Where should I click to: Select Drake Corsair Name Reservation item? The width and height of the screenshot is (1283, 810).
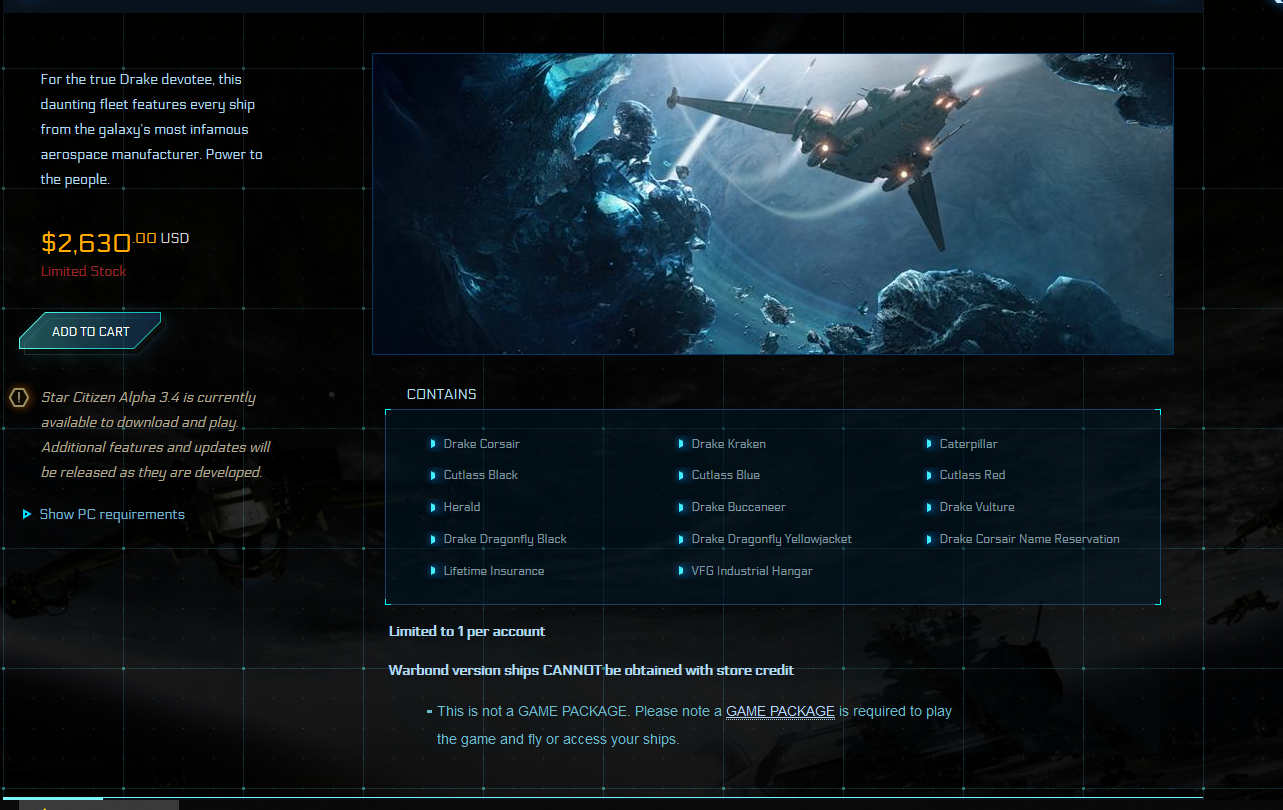click(1029, 539)
